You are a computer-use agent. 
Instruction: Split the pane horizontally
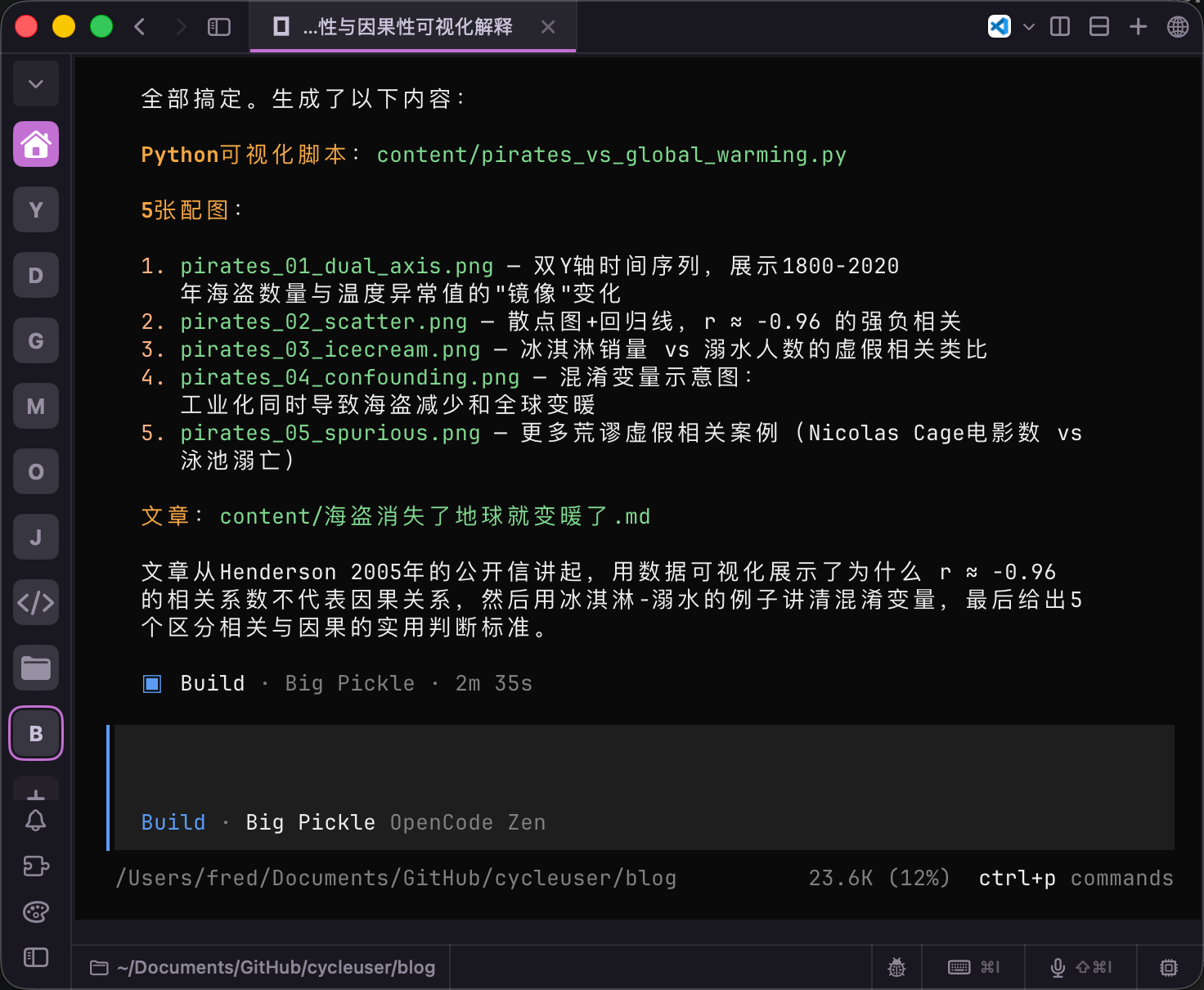(1099, 26)
